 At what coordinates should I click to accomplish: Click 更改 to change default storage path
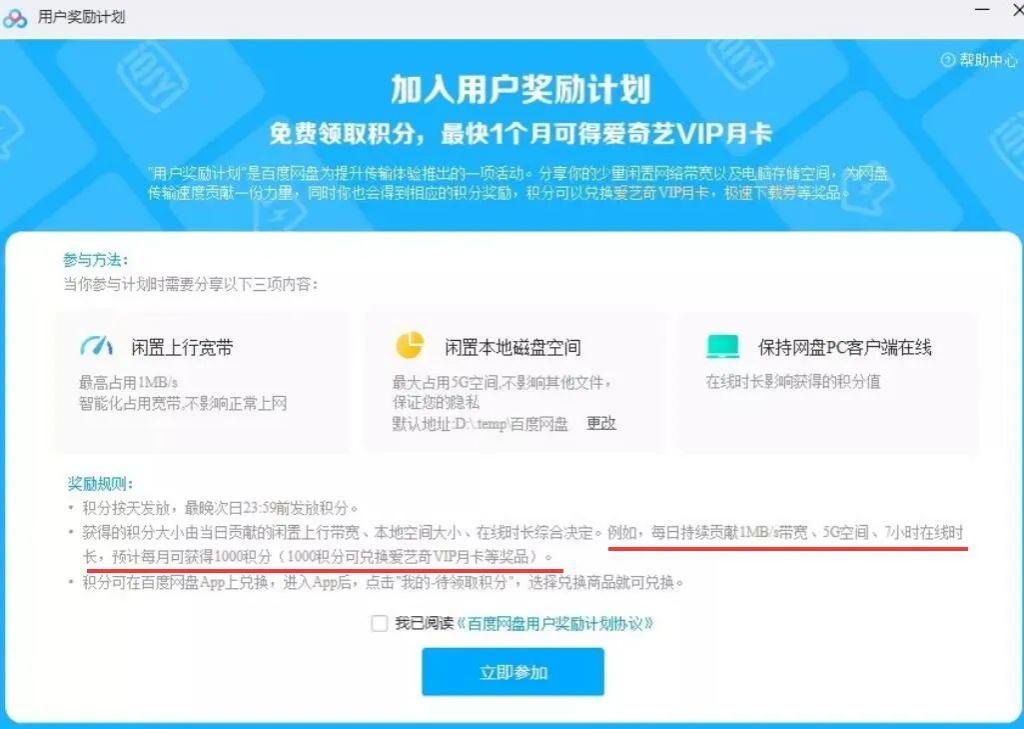(601, 423)
